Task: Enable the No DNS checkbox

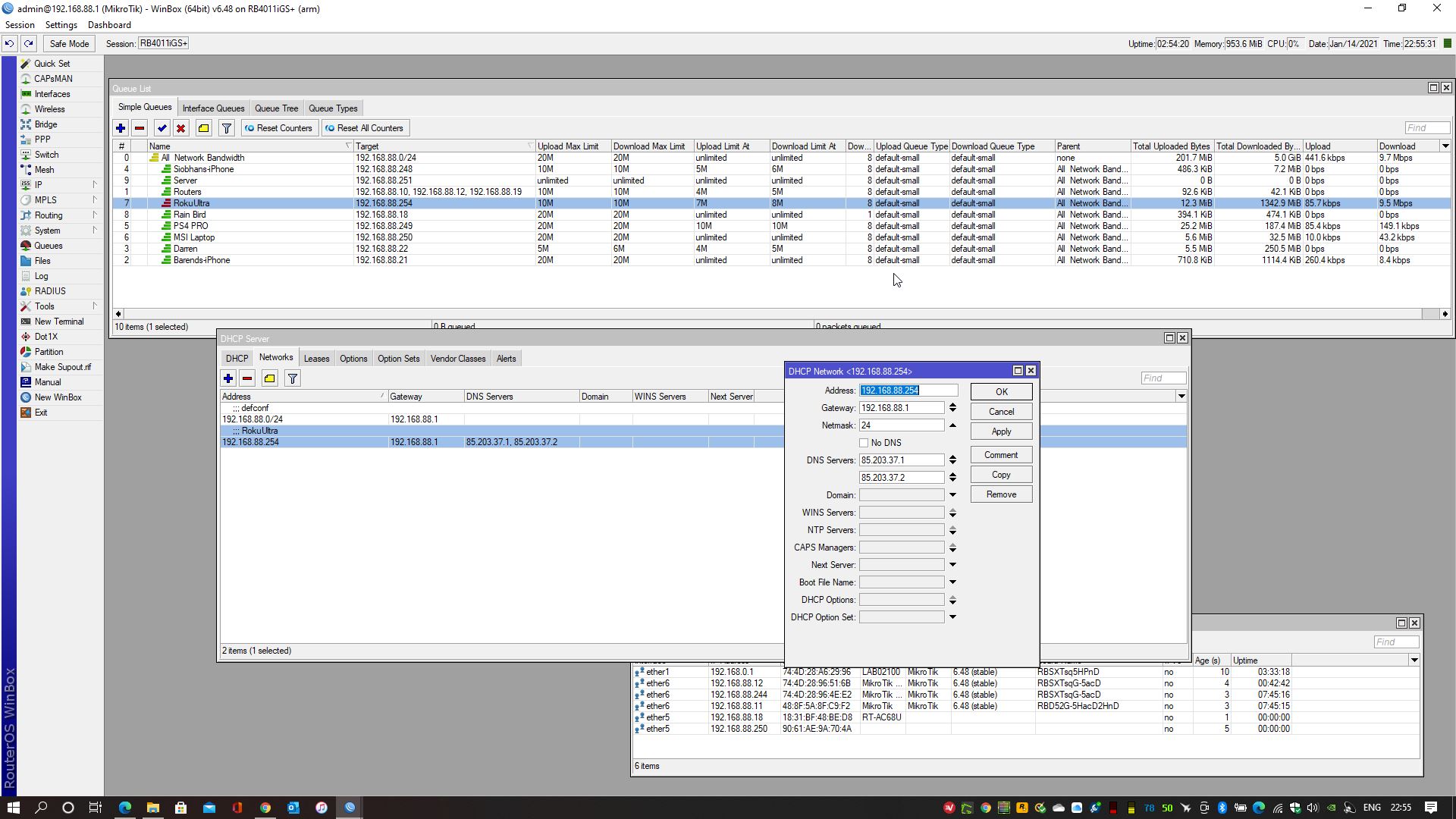Action: [x=864, y=443]
